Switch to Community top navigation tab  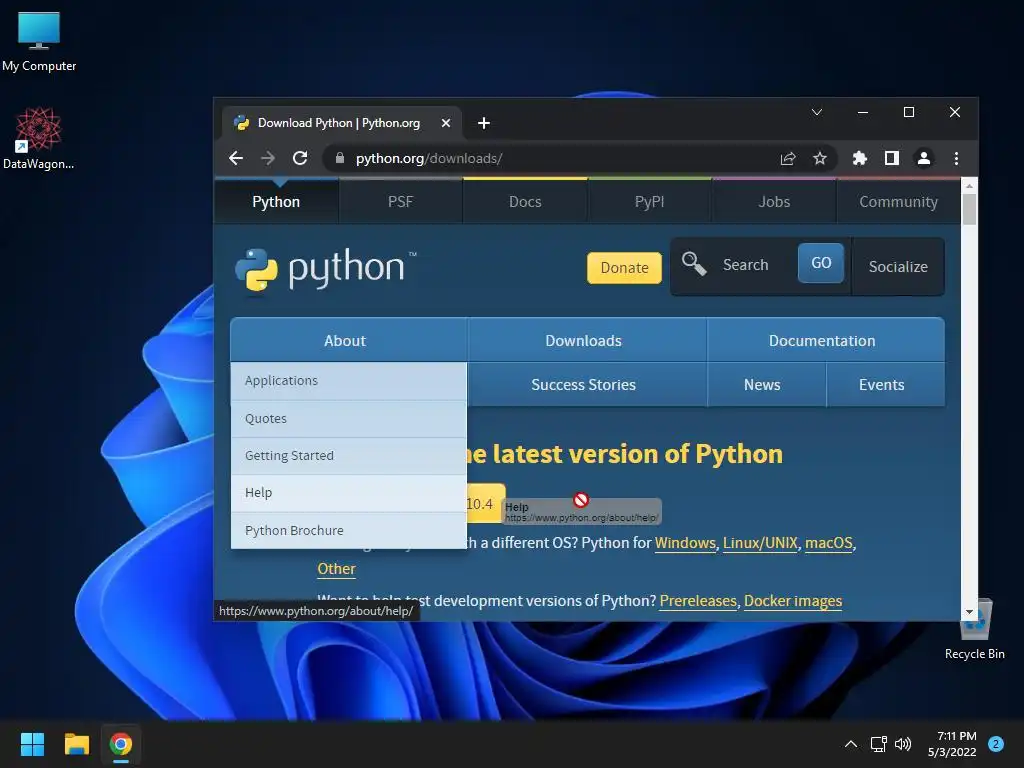[899, 202]
